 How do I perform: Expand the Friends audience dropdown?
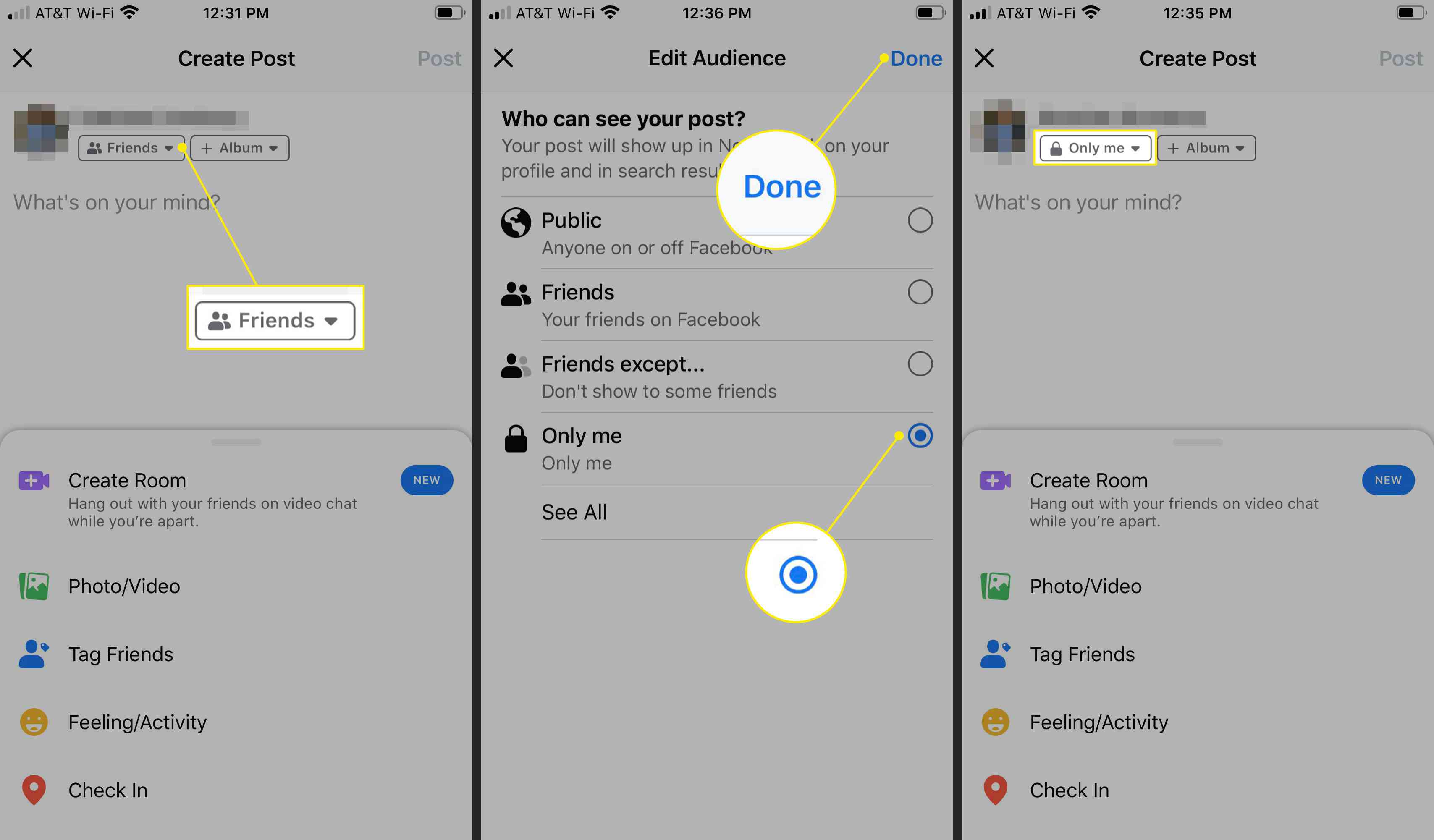coord(130,147)
